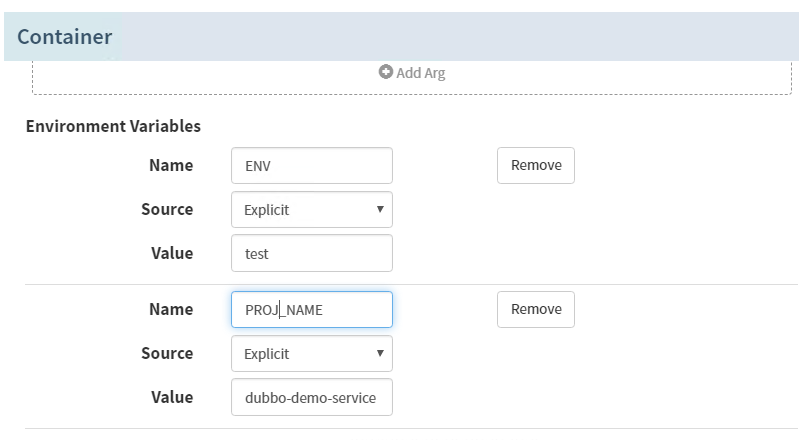Focus the Name field containing PROJ_NAME

click(x=311, y=310)
